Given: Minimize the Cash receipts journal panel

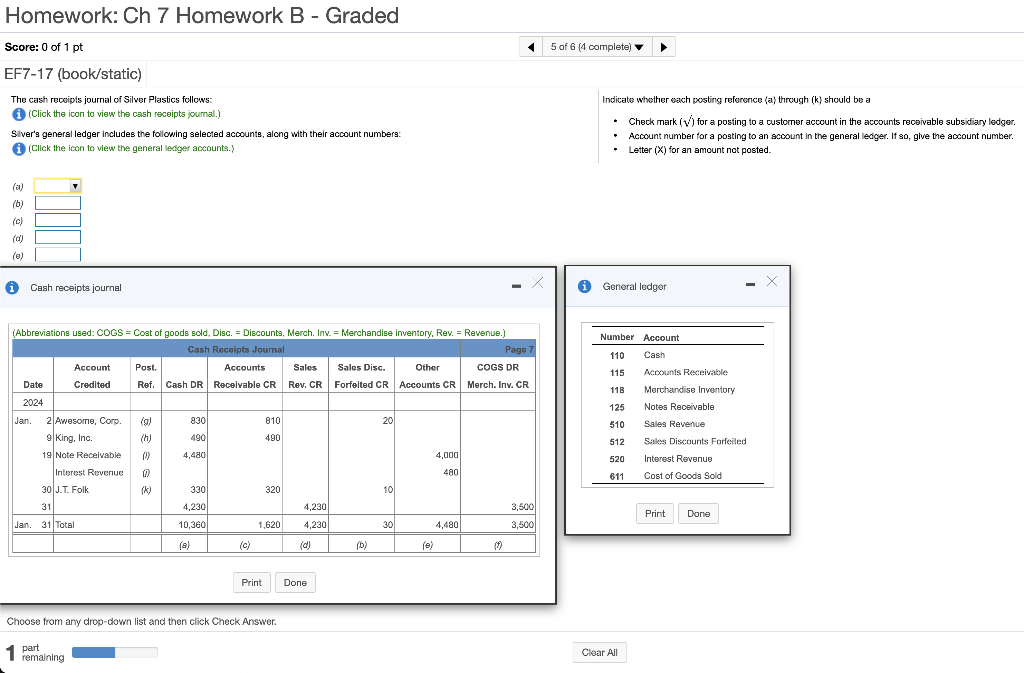Looking at the screenshot, I should click(x=516, y=284).
